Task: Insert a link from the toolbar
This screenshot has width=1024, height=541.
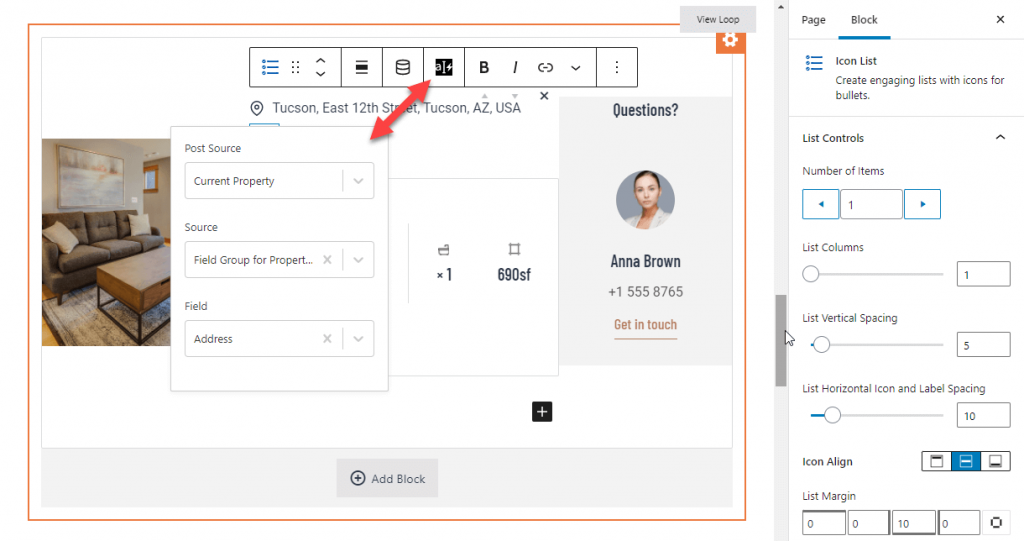Action: pyautogui.click(x=545, y=67)
